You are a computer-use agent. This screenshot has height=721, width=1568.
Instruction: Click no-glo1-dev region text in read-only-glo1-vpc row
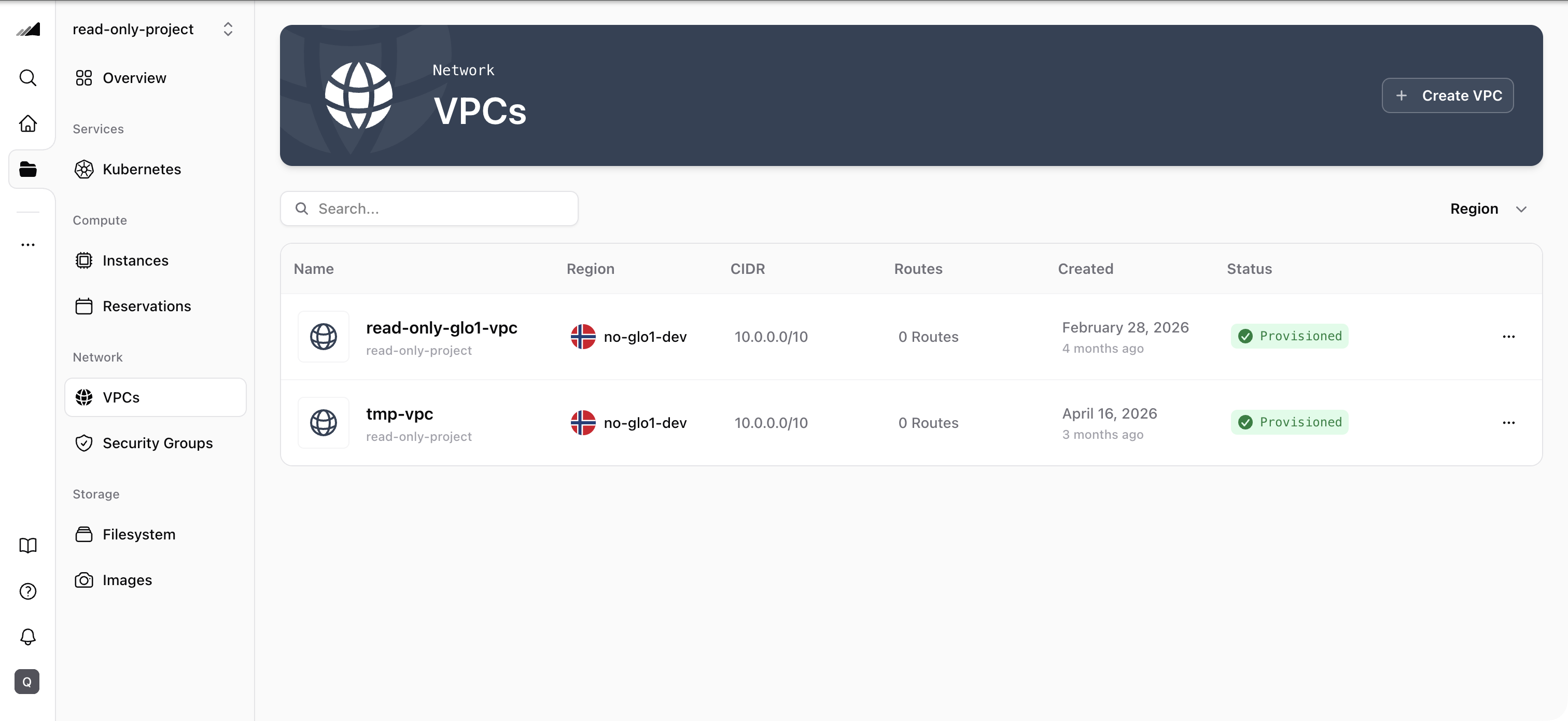[645, 337]
